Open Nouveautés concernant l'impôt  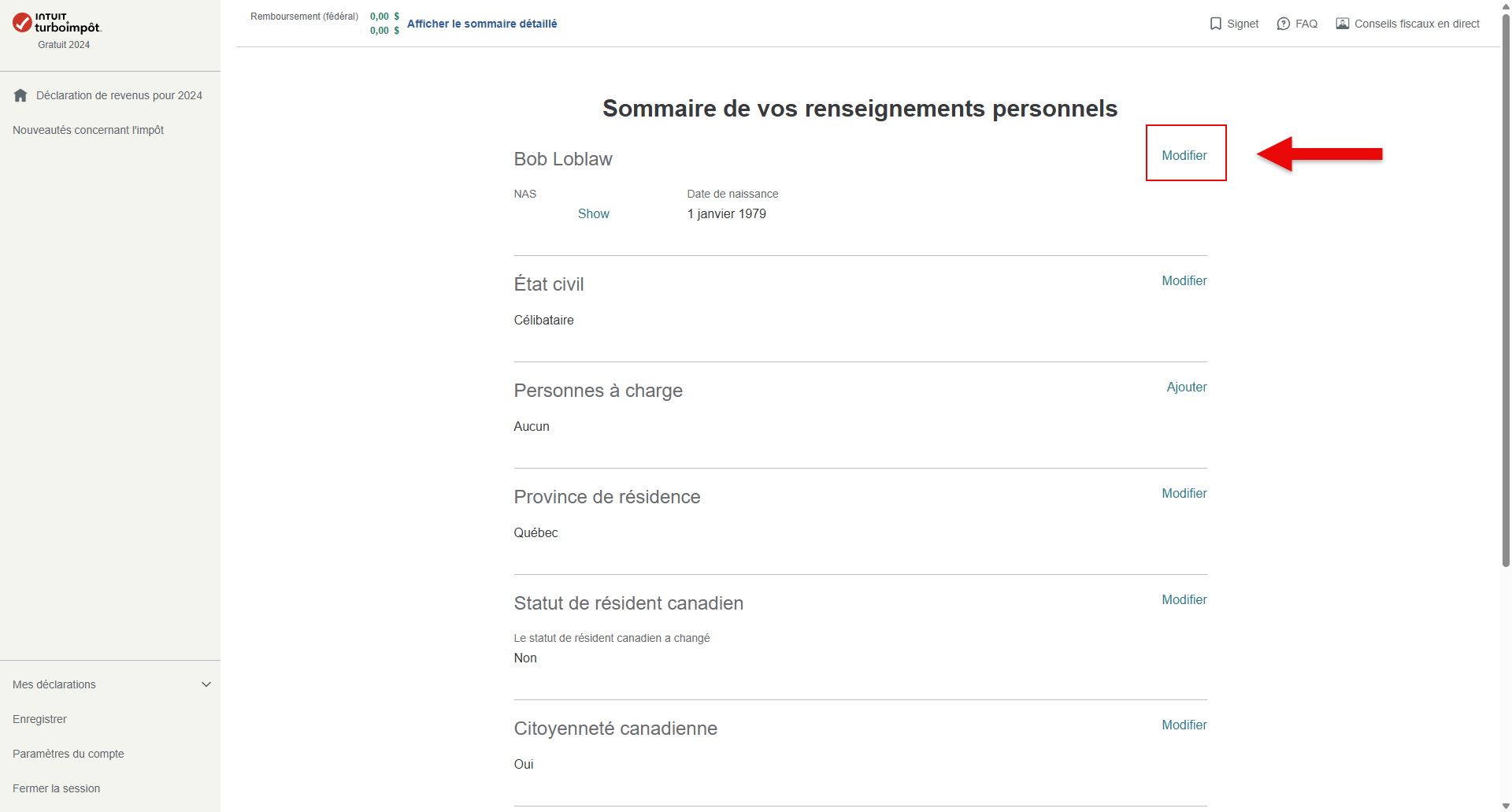(88, 130)
